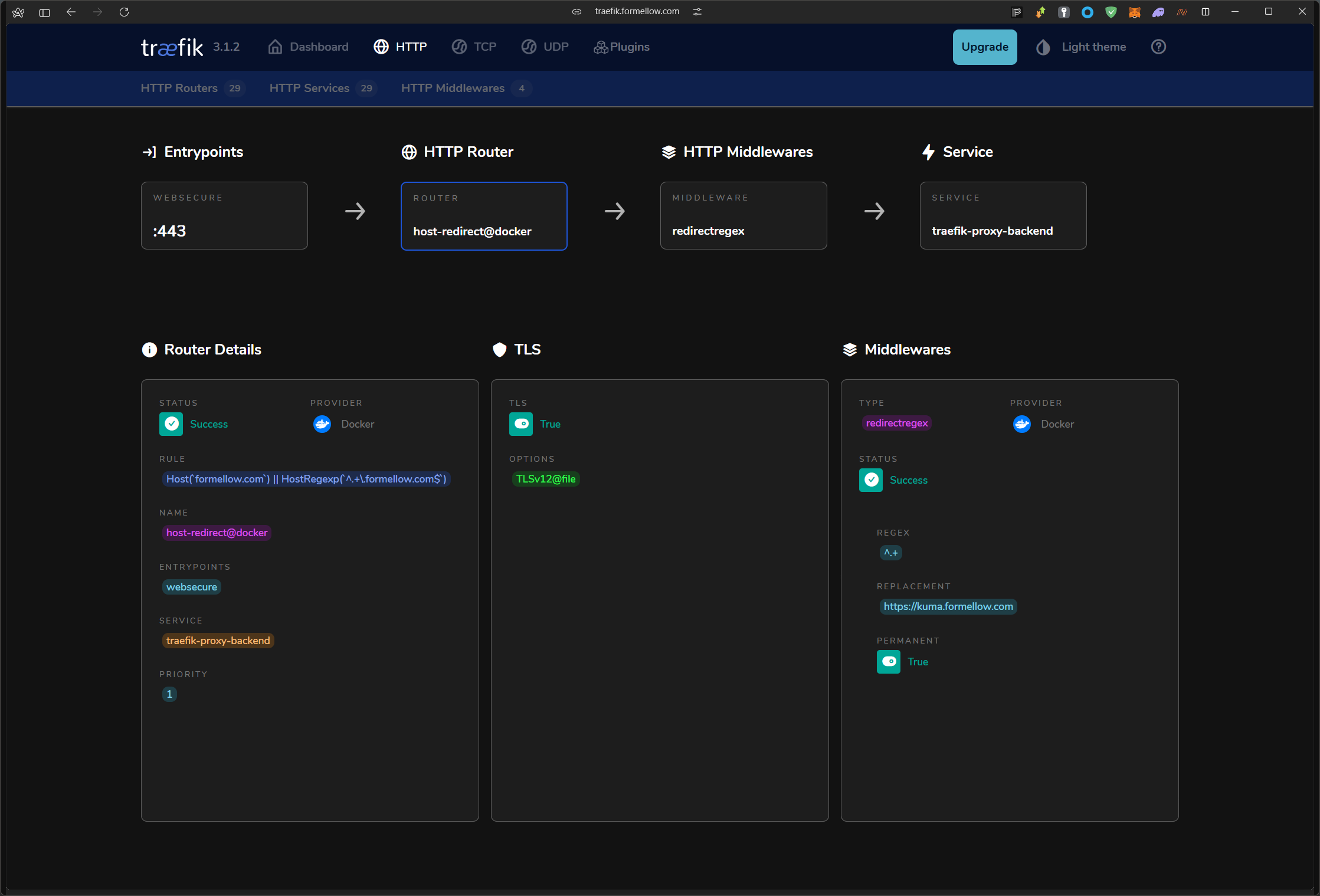Open the MetaMask fox extension icon
The width and height of the screenshot is (1320, 896).
pyautogui.click(x=1134, y=12)
